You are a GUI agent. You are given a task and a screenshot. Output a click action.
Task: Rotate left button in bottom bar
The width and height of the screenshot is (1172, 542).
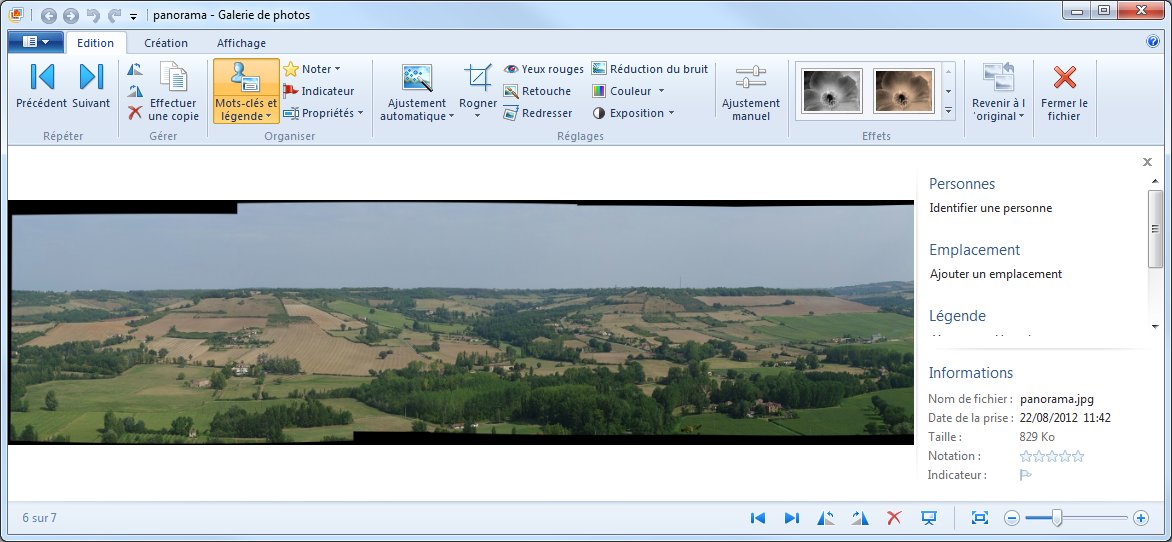(x=826, y=517)
